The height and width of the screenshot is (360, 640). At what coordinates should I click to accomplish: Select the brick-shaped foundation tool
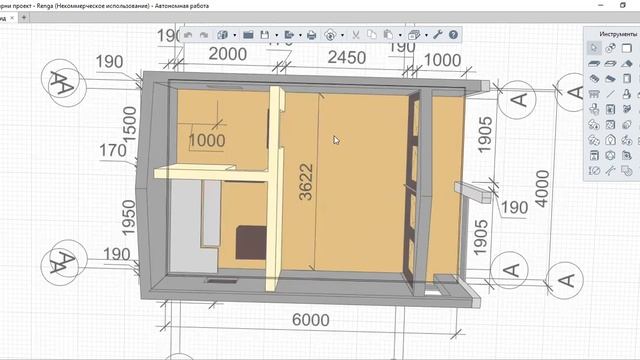(594, 78)
